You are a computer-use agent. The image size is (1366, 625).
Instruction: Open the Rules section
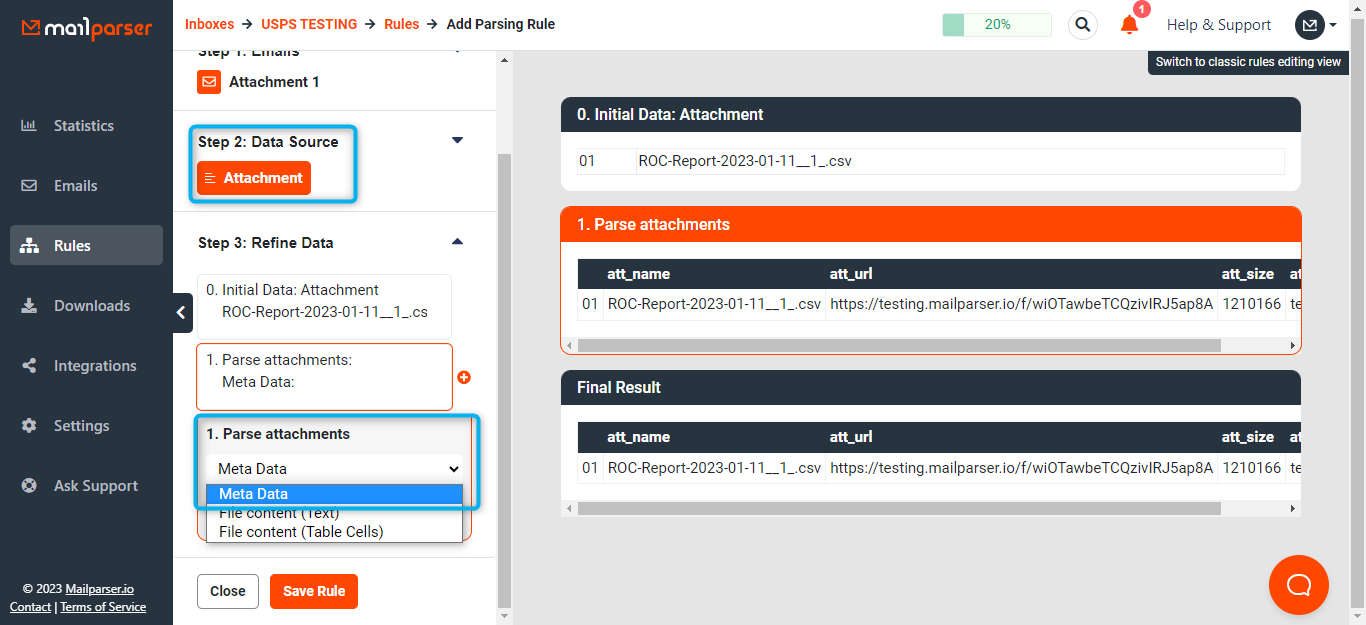point(86,245)
